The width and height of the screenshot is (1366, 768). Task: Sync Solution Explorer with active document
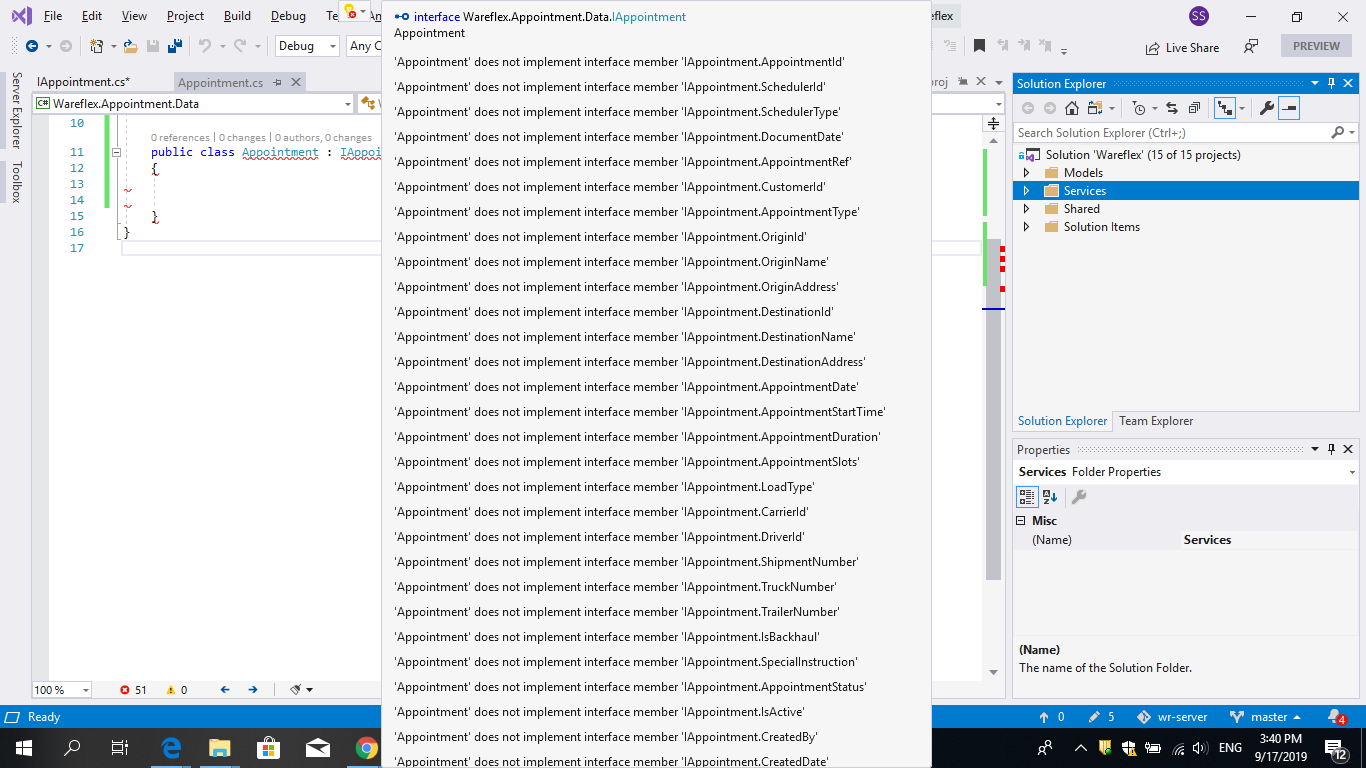click(x=1171, y=107)
